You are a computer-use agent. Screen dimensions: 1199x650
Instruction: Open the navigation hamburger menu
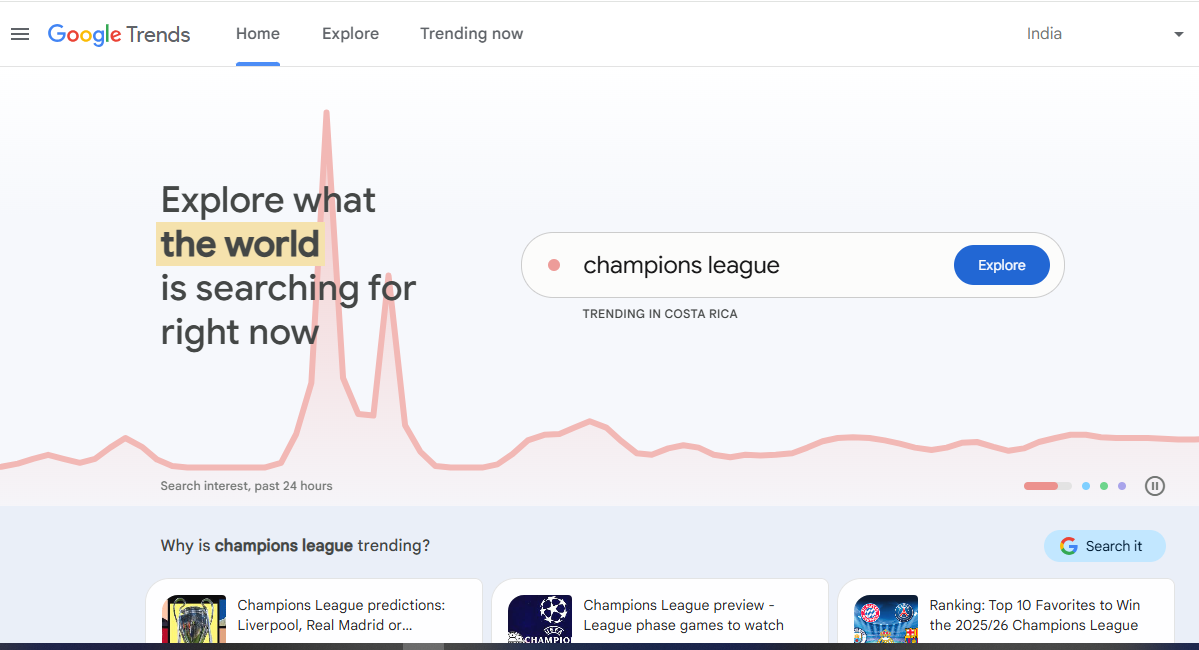(20, 33)
